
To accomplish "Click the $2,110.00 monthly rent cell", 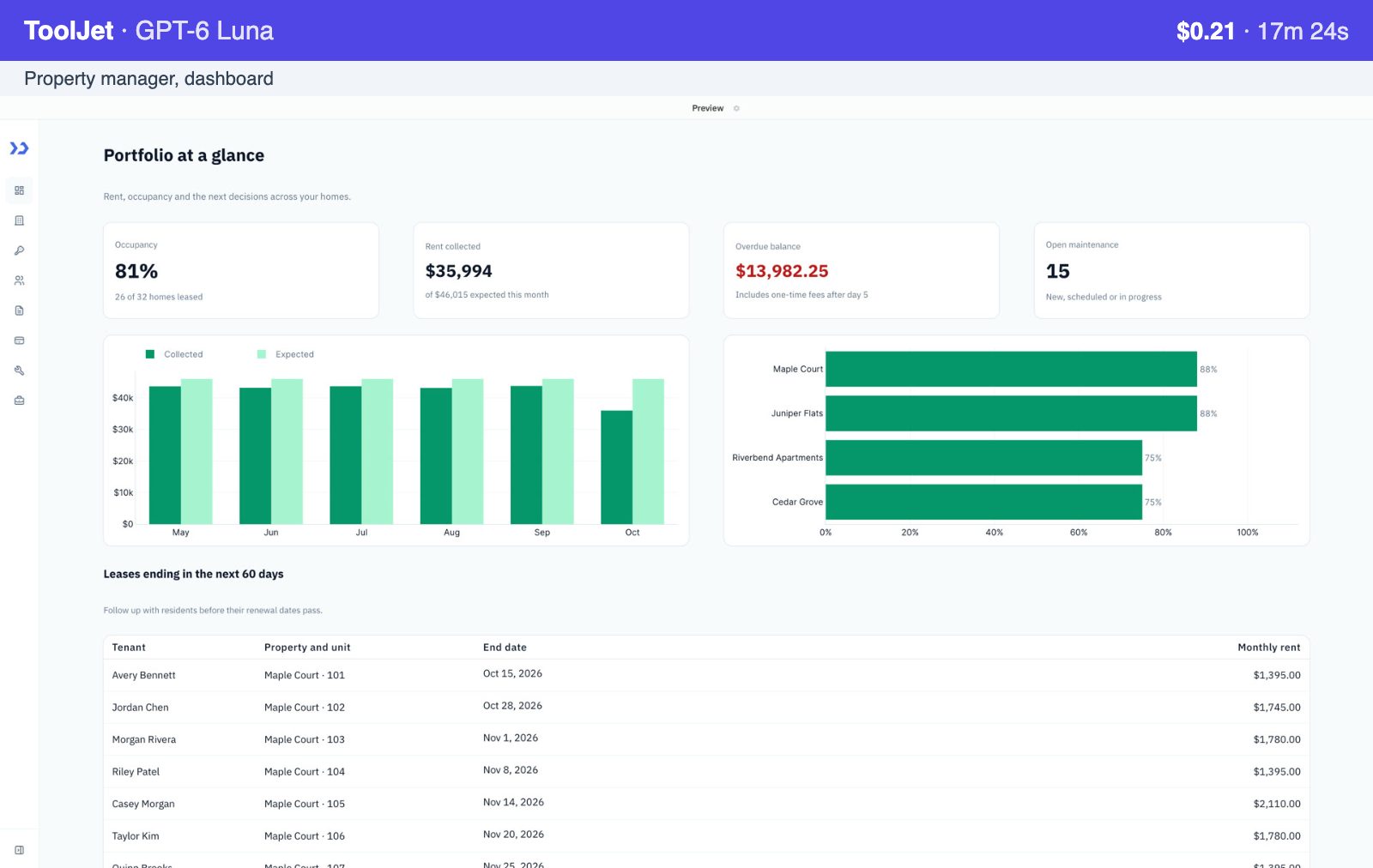I will [1277, 804].
